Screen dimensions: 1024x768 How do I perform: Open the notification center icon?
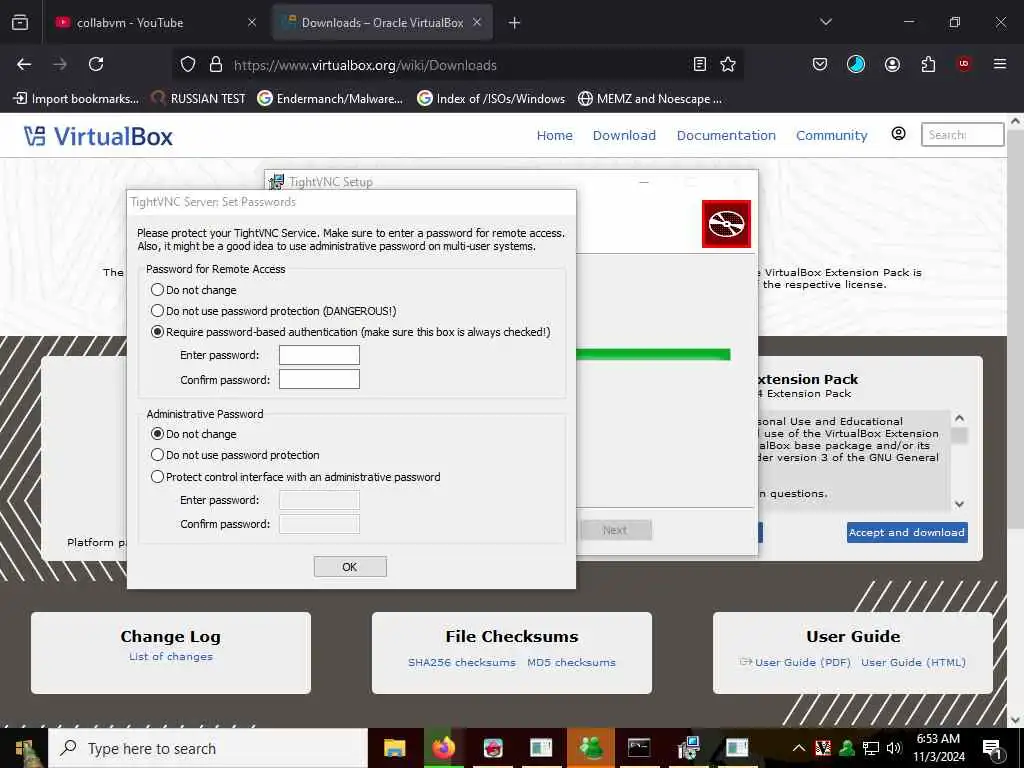pyautogui.click(x=992, y=749)
